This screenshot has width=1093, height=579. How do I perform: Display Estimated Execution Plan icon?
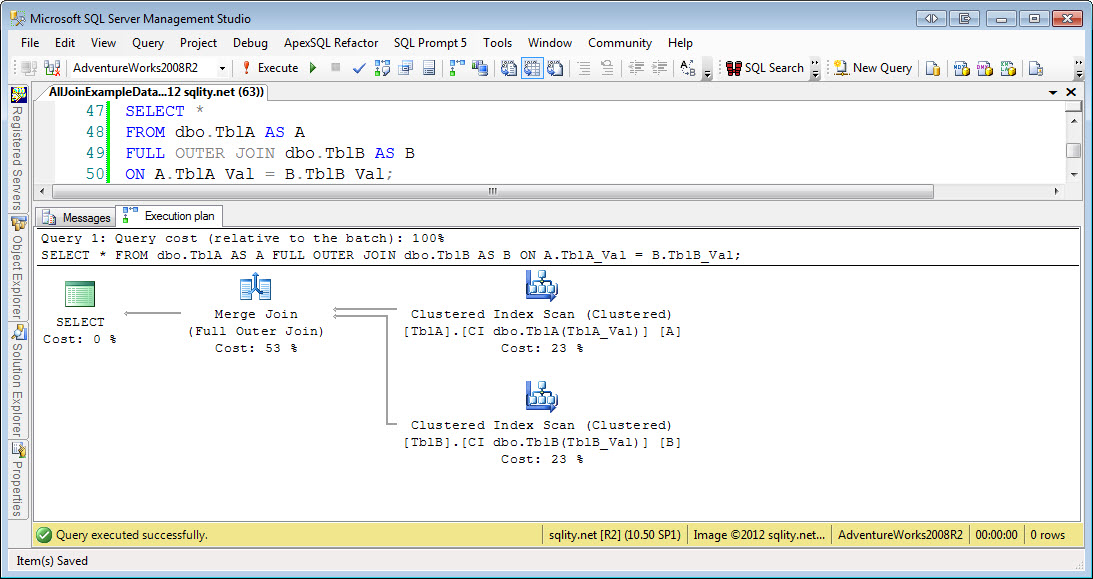(382, 68)
